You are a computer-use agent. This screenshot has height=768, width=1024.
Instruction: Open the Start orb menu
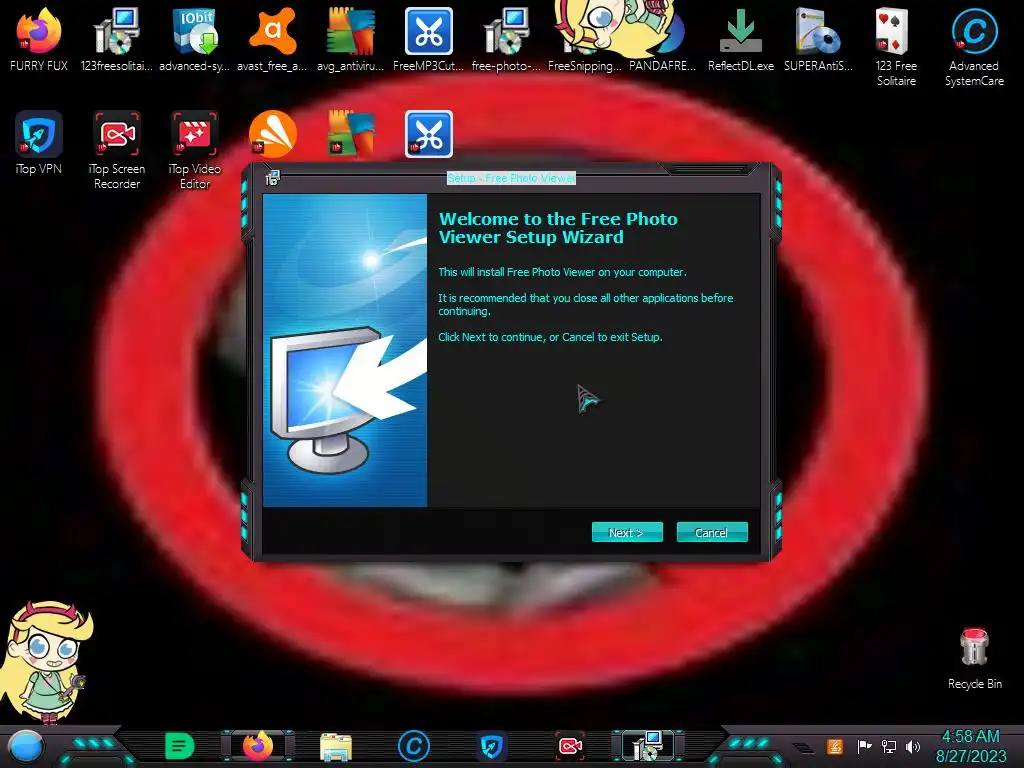pos(26,746)
